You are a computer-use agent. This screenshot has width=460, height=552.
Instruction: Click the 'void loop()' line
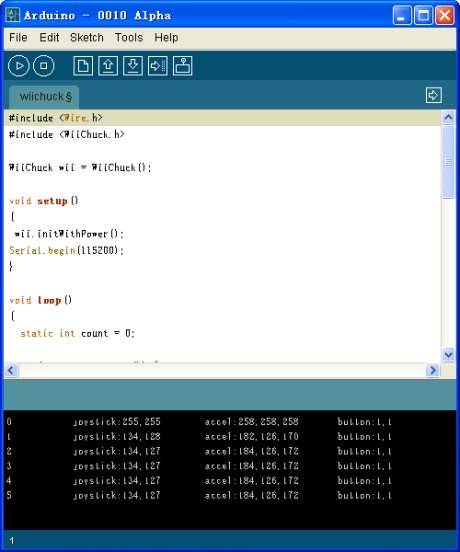(x=40, y=300)
